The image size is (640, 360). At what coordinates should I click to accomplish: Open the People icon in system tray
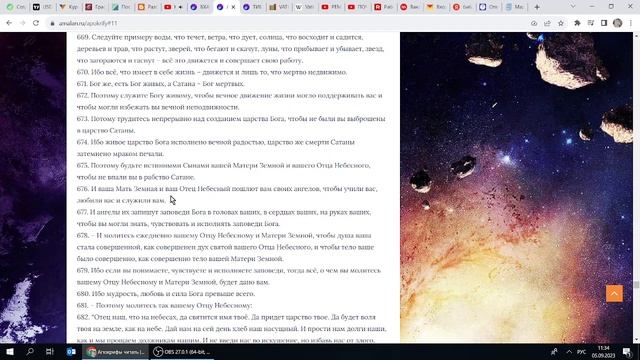554,351
